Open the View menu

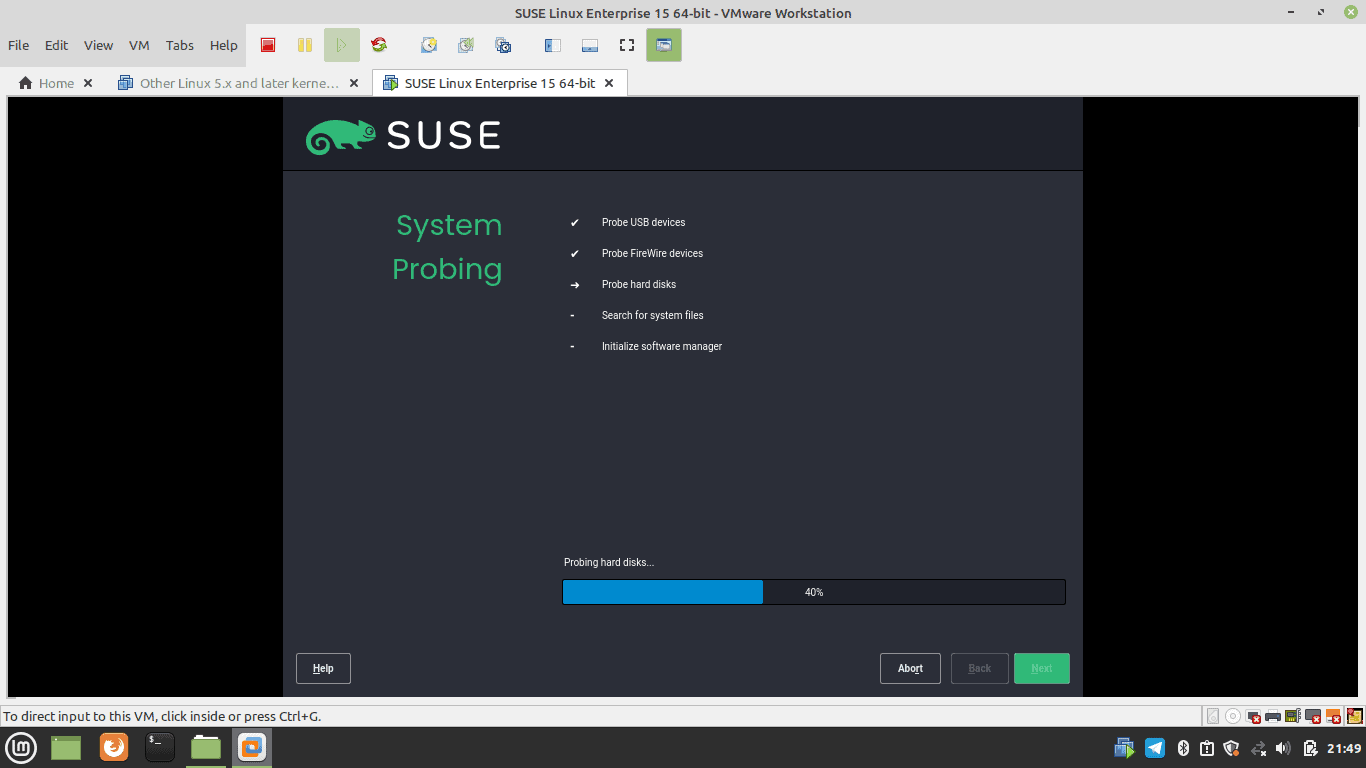point(98,45)
